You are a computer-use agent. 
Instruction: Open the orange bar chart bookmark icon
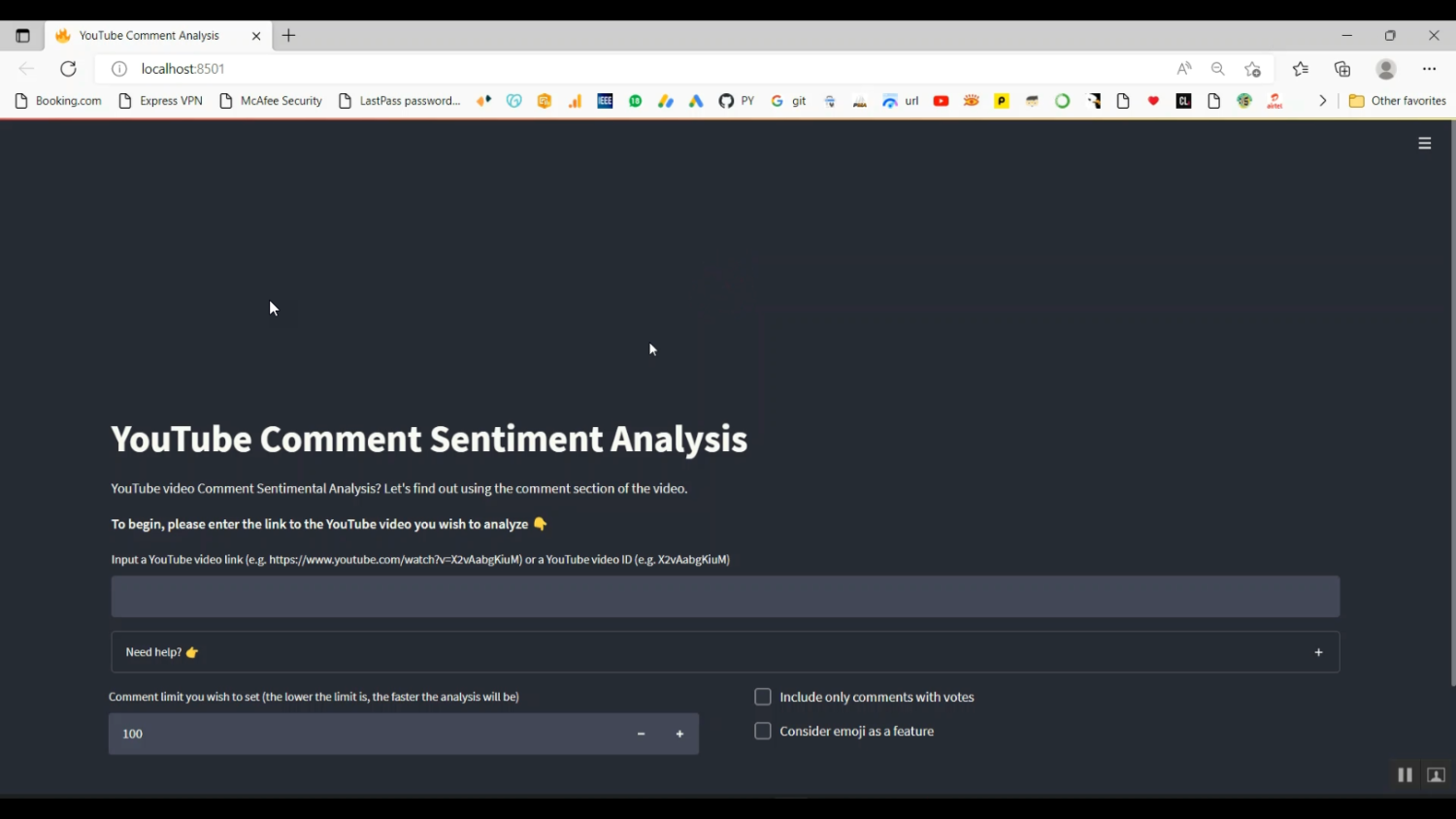tap(575, 101)
